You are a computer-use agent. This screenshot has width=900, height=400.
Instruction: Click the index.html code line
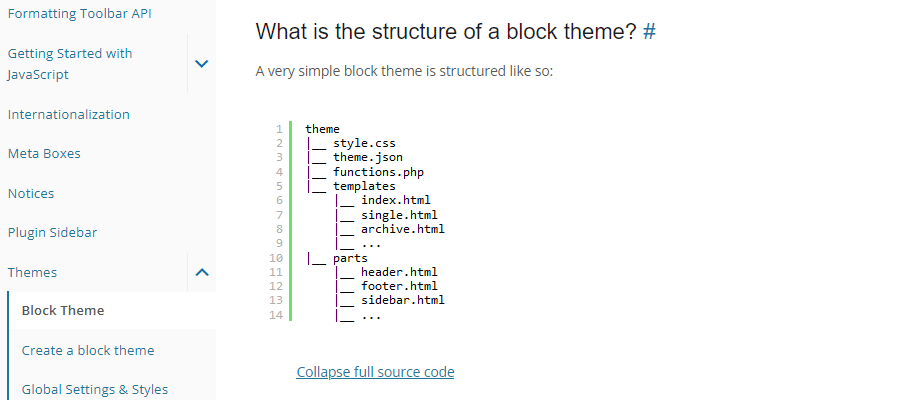[x=396, y=200]
